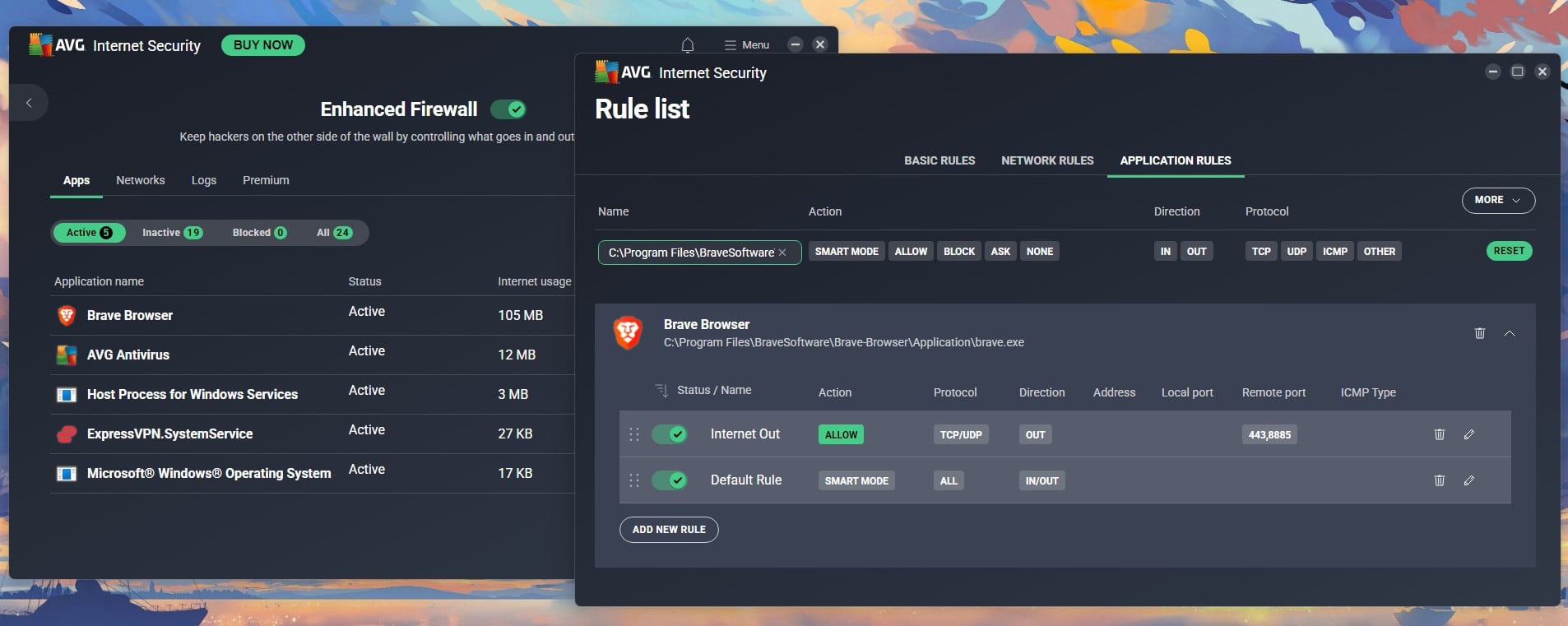Delete the Default Rule
This screenshot has height=626, width=1568.
tap(1440, 480)
